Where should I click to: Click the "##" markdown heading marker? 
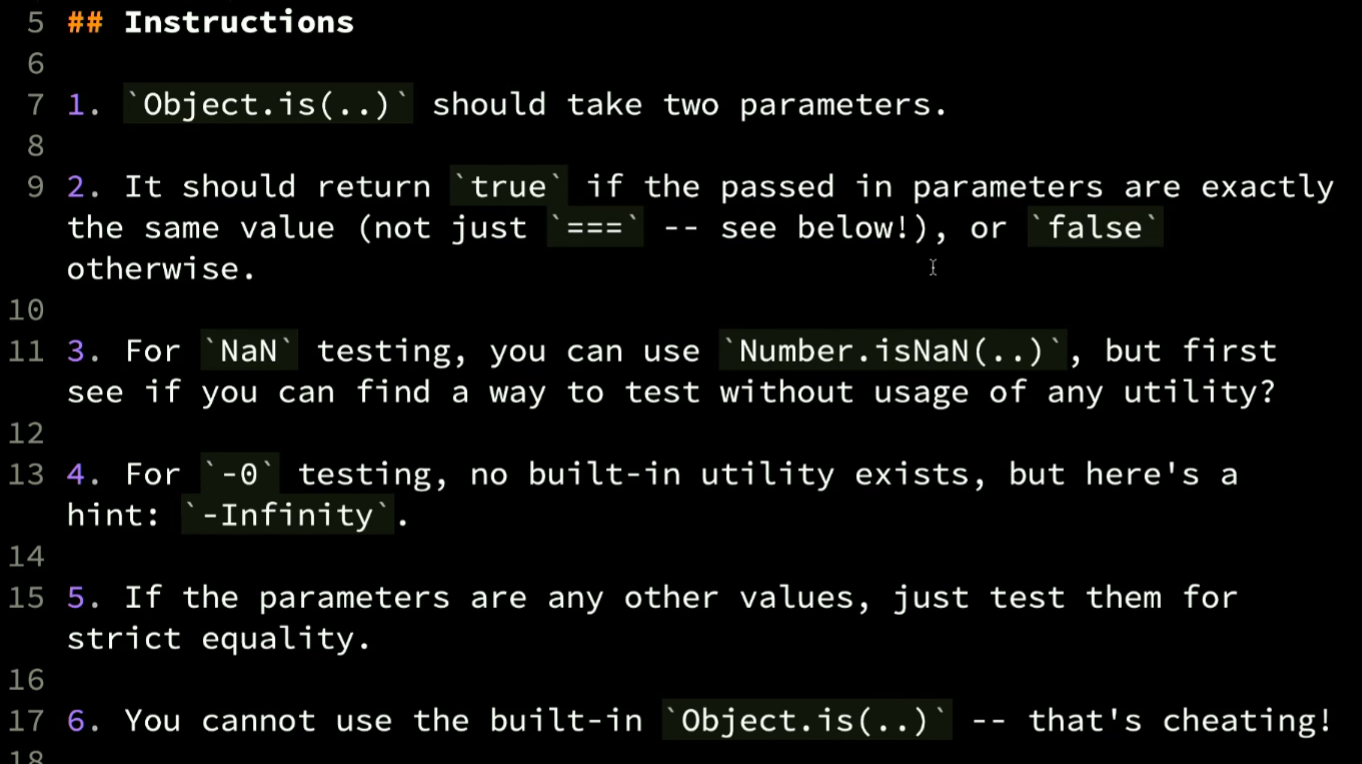click(x=85, y=22)
